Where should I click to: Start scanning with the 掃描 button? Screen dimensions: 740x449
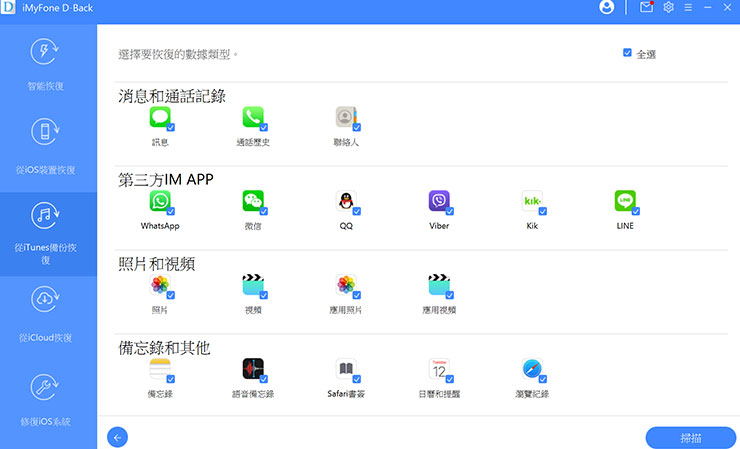pyautogui.click(x=690, y=438)
